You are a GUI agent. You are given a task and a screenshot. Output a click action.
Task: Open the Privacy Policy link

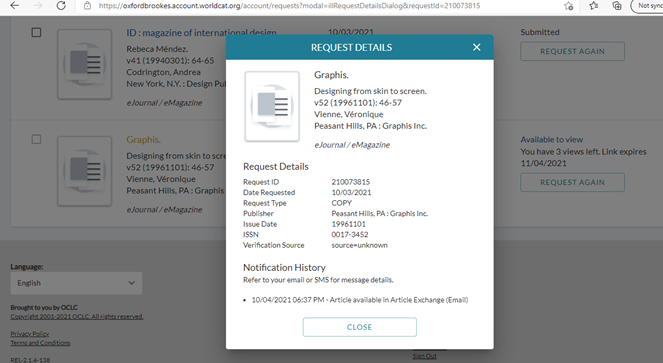30,334
